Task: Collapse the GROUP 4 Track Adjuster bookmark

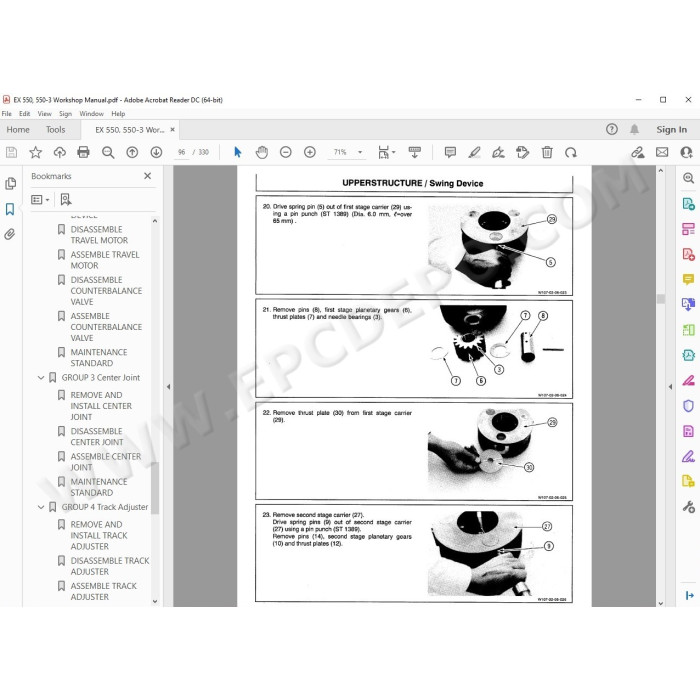Action: pyautogui.click(x=41, y=507)
